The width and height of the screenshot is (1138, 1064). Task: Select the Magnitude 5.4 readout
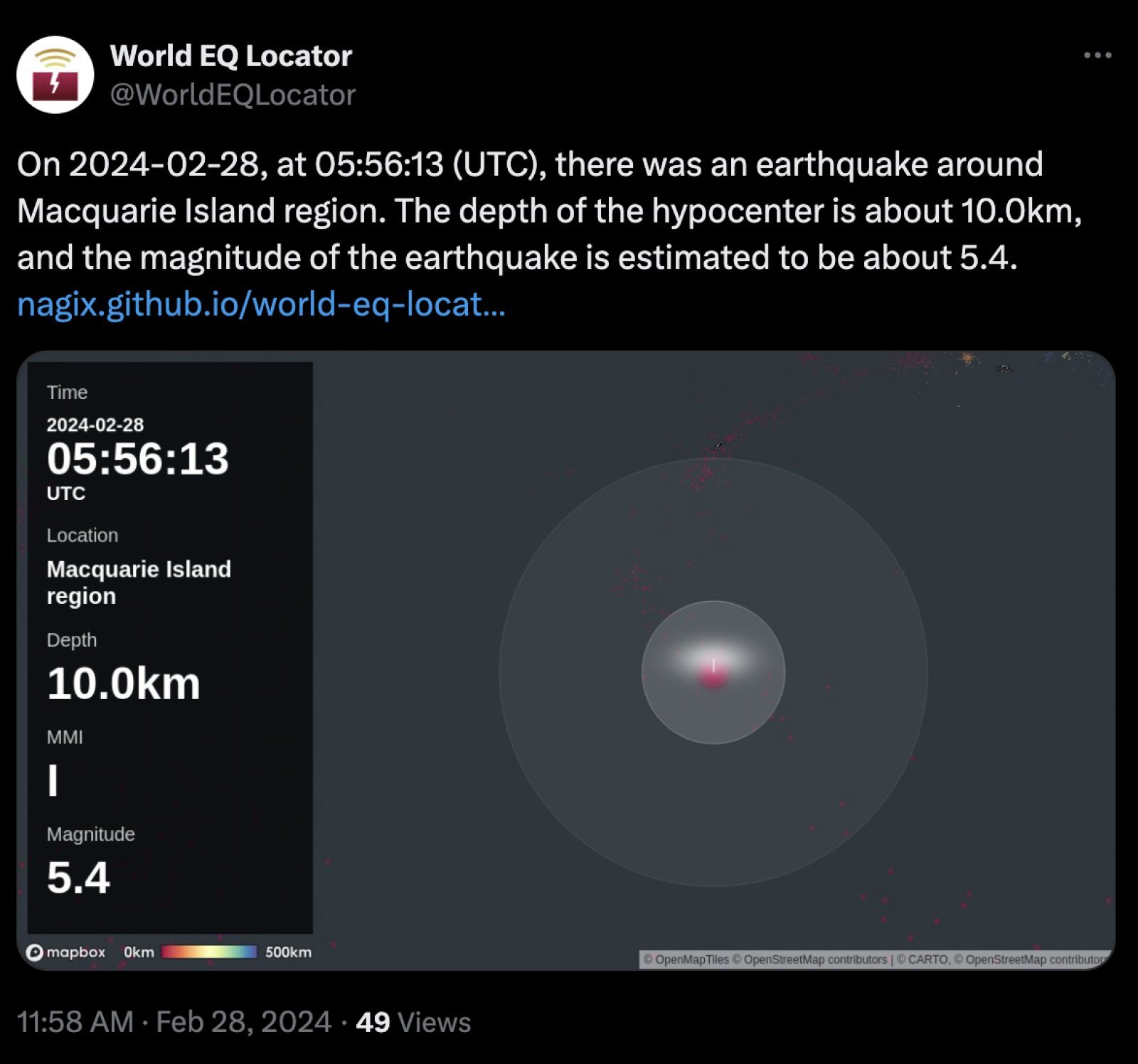coord(78,880)
